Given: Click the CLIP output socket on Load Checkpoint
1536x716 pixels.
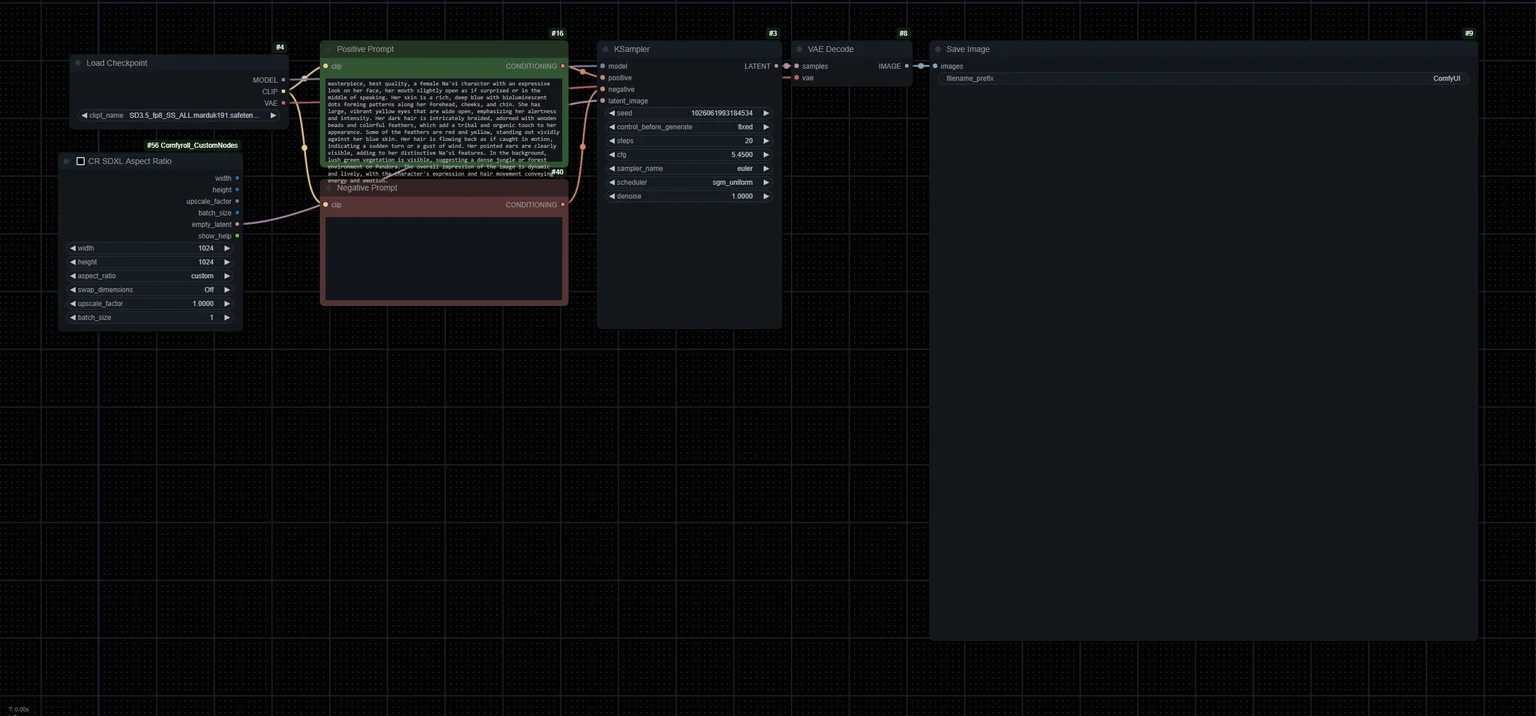Looking at the screenshot, I should coord(283,91).
